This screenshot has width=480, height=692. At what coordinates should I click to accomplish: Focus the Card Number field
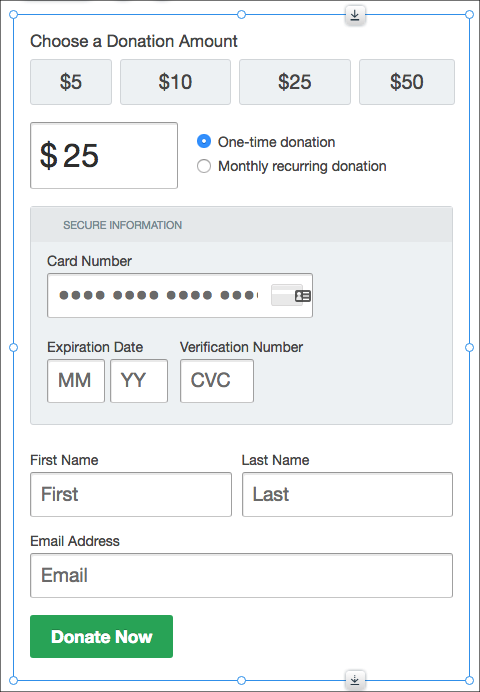(x=180, y=296)
